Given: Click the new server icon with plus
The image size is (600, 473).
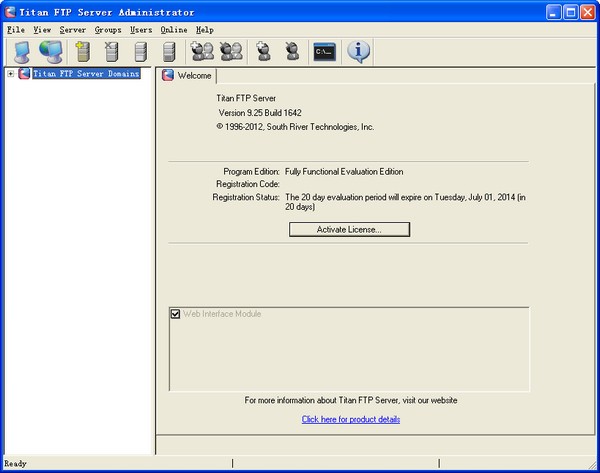Looking at the screenshot, I should (83, 52).
